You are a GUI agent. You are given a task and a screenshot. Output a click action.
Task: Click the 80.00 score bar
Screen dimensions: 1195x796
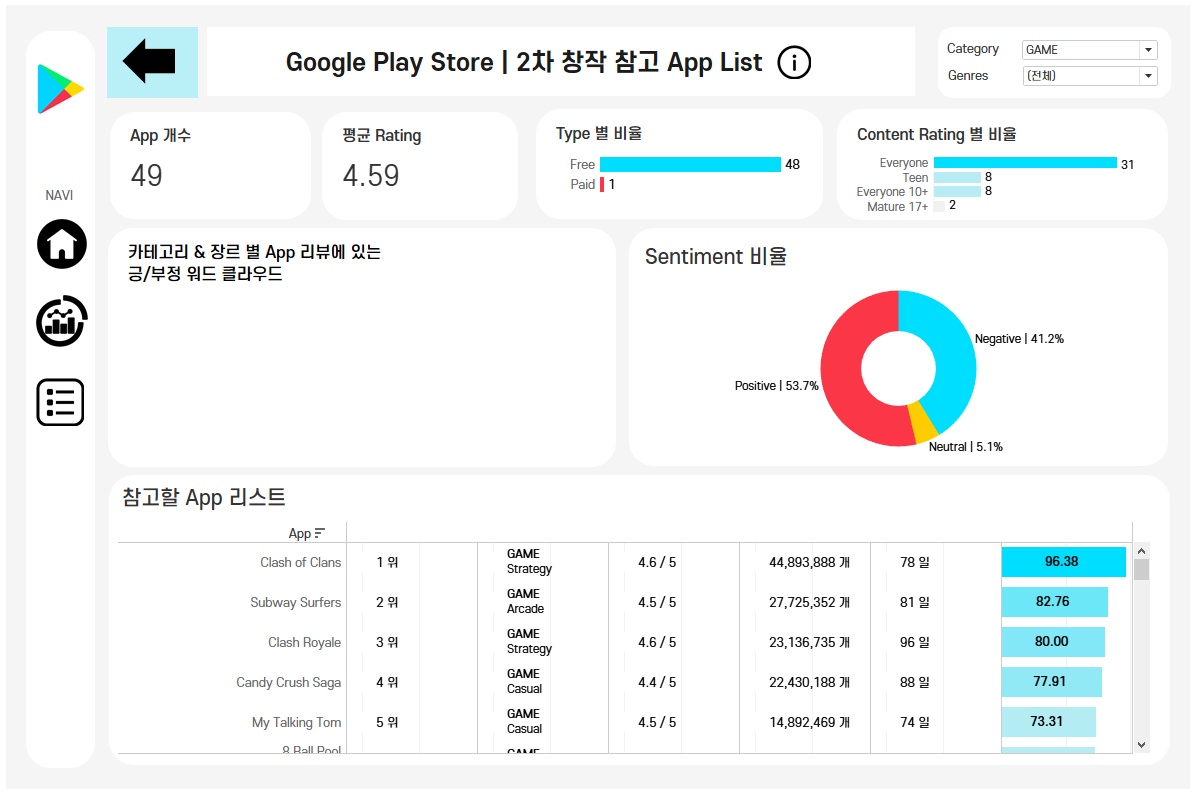[x=1052, y=642]
